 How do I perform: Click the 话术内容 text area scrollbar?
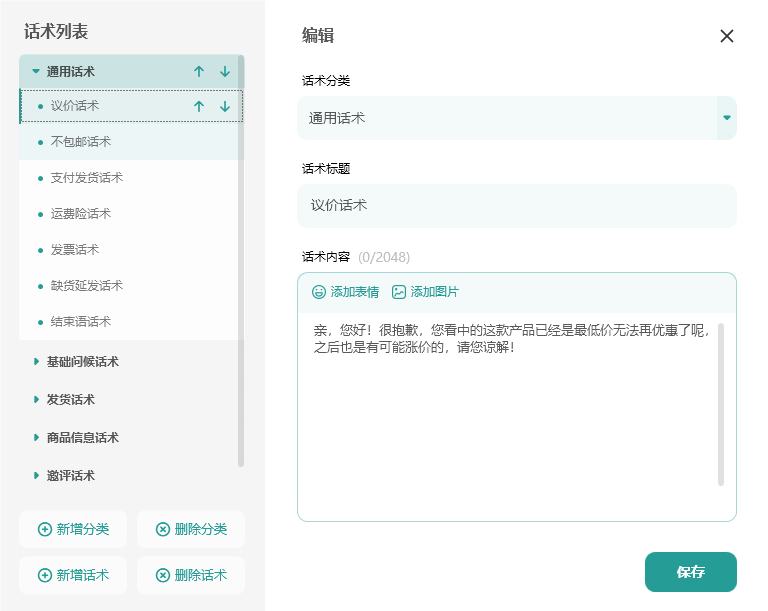click(x=721, y=404)
